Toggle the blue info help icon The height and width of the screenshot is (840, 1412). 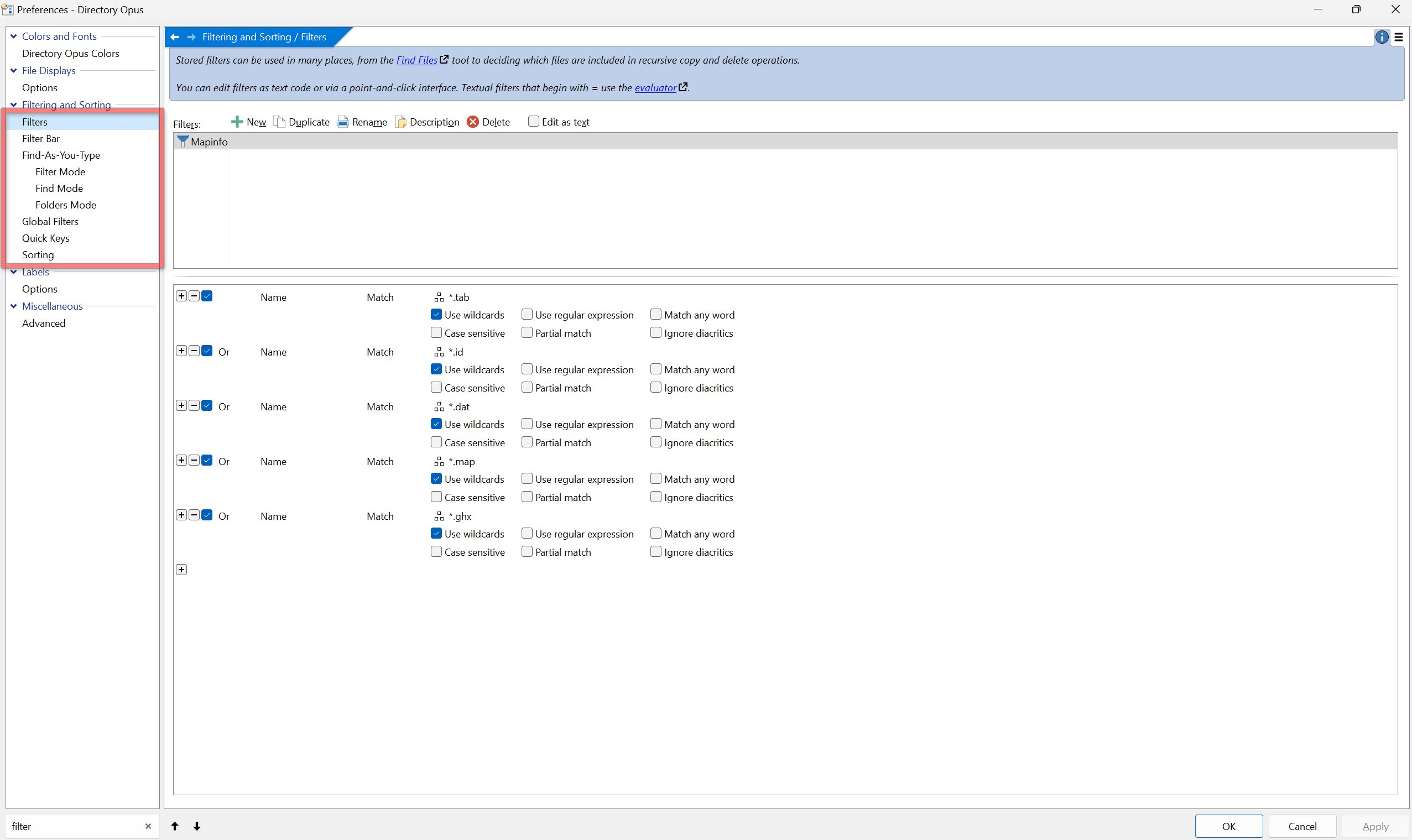[1382, 38]
